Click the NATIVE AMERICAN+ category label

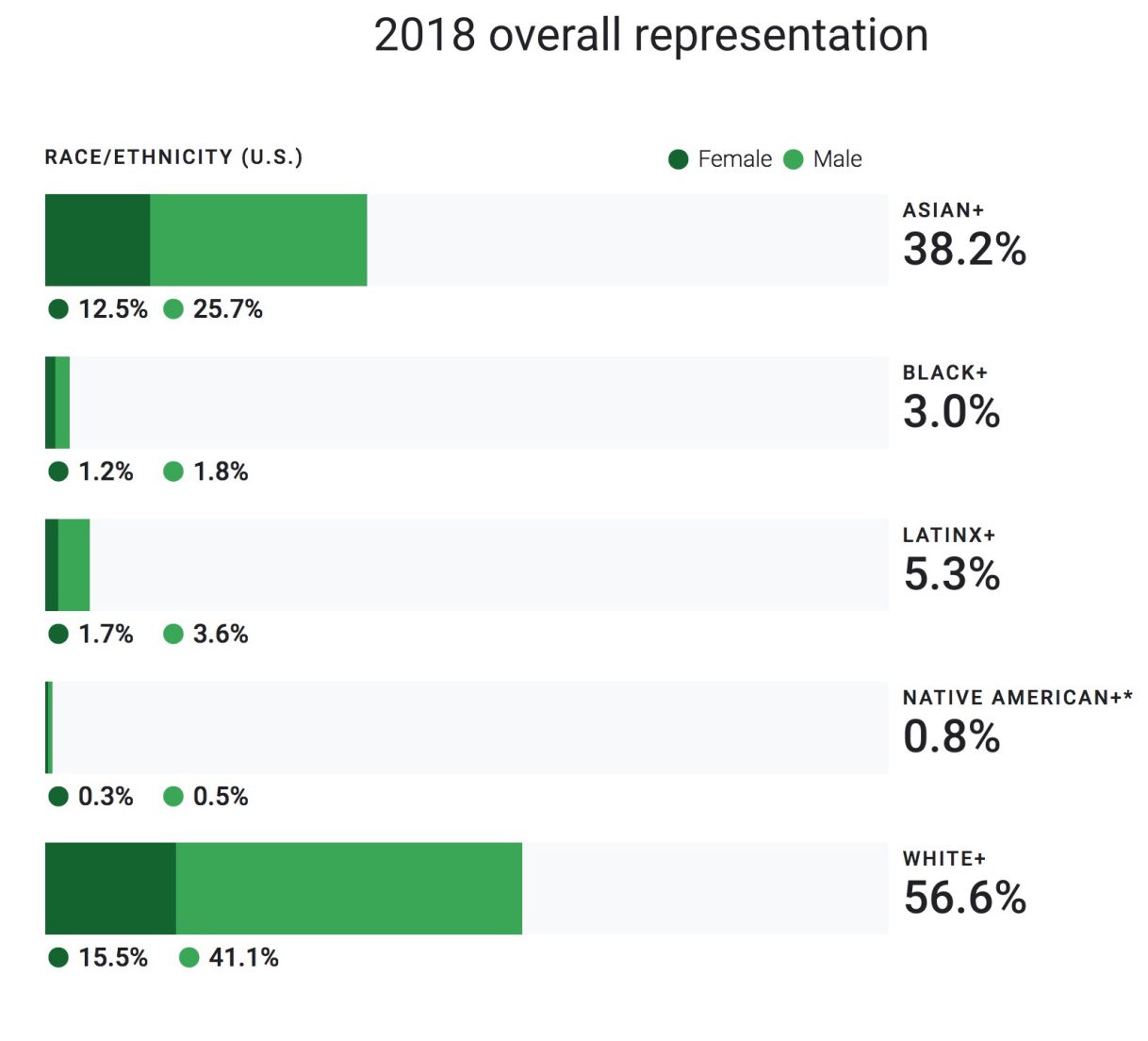1017,698
